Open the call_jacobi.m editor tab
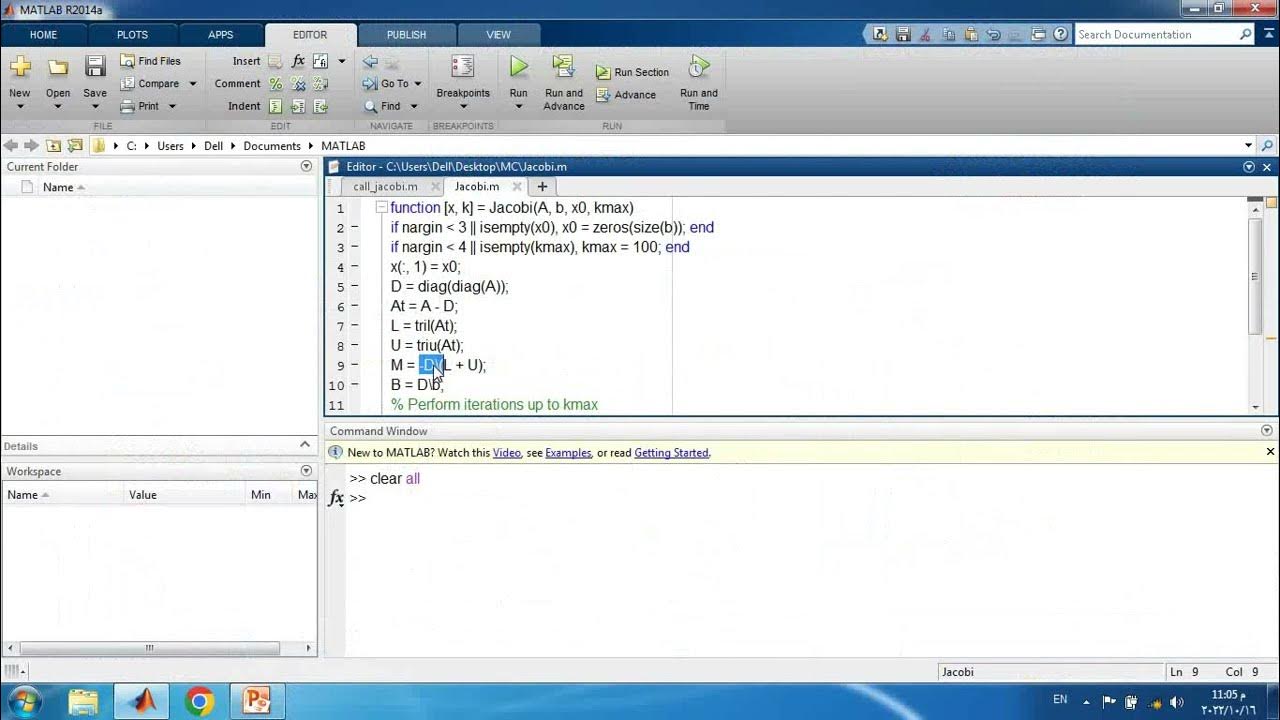 pos(385,187)
